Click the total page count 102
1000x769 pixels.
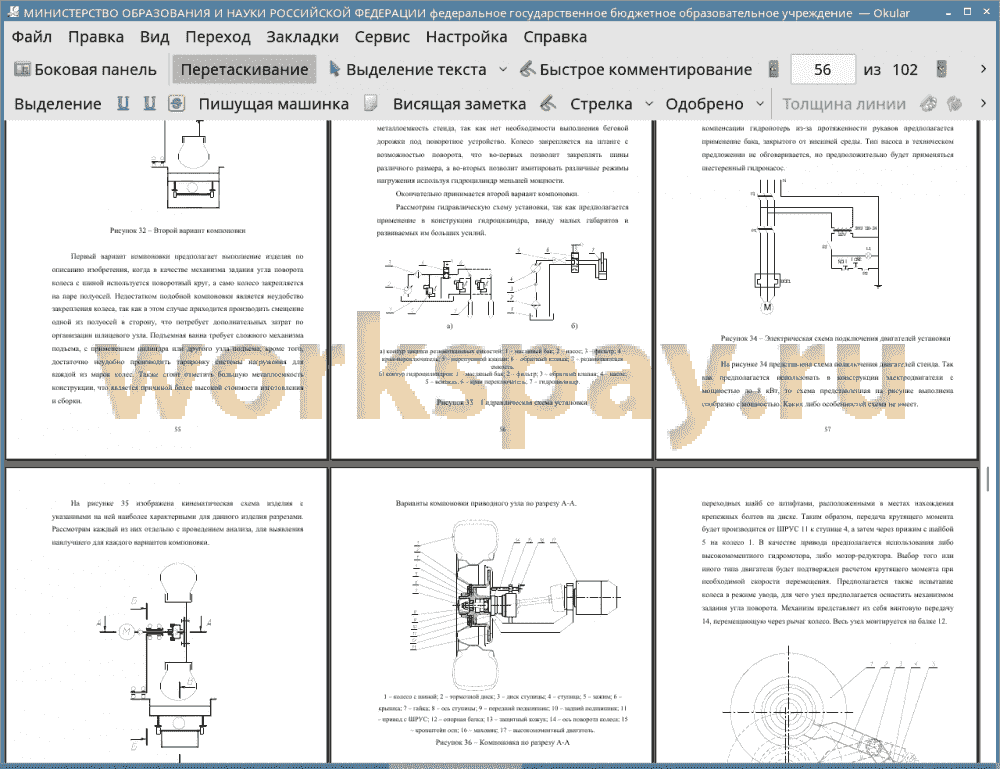pos(904,70)
